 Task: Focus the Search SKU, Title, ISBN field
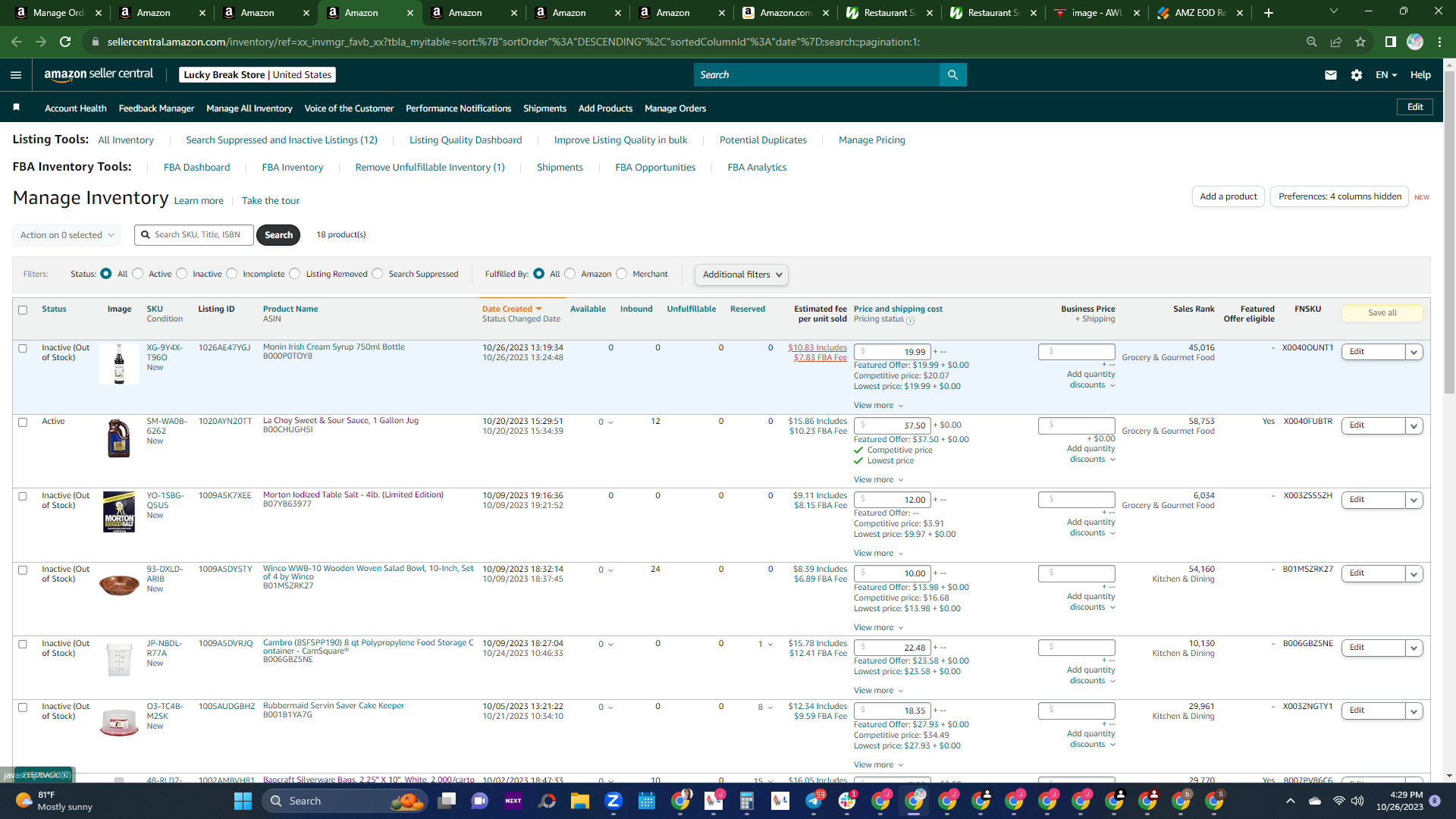point(195,235)
